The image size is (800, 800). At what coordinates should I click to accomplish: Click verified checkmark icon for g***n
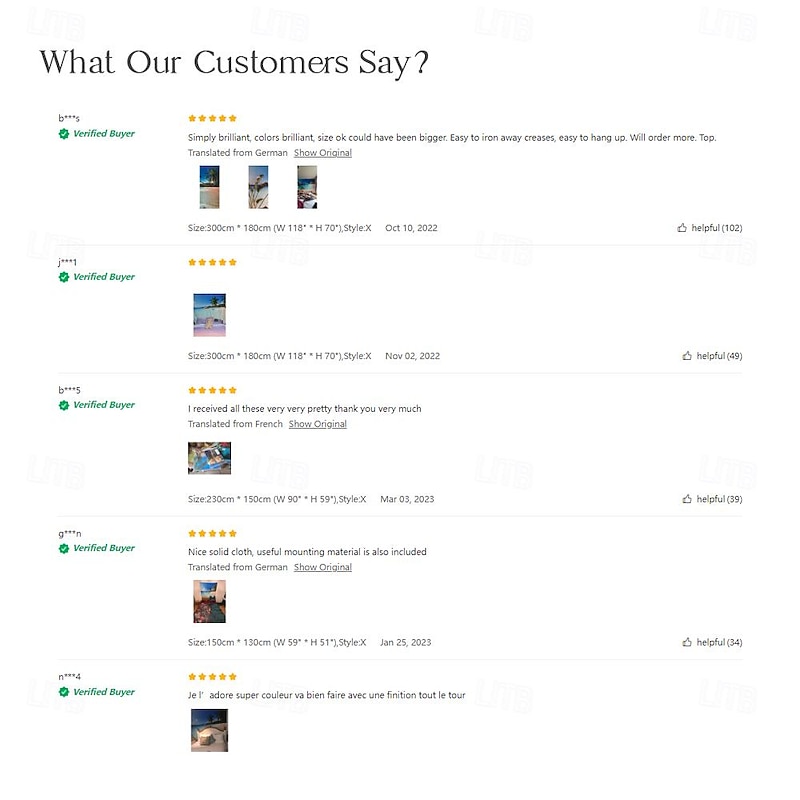click(x=64, y=548)
